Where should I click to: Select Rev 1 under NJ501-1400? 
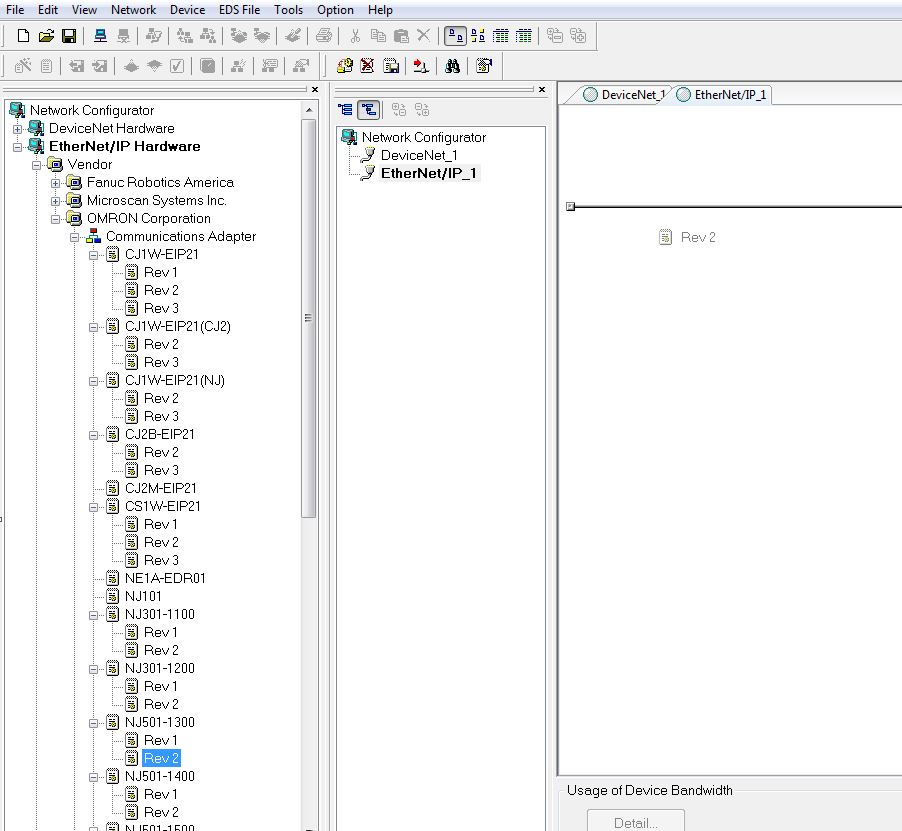[x=160, y=794]
